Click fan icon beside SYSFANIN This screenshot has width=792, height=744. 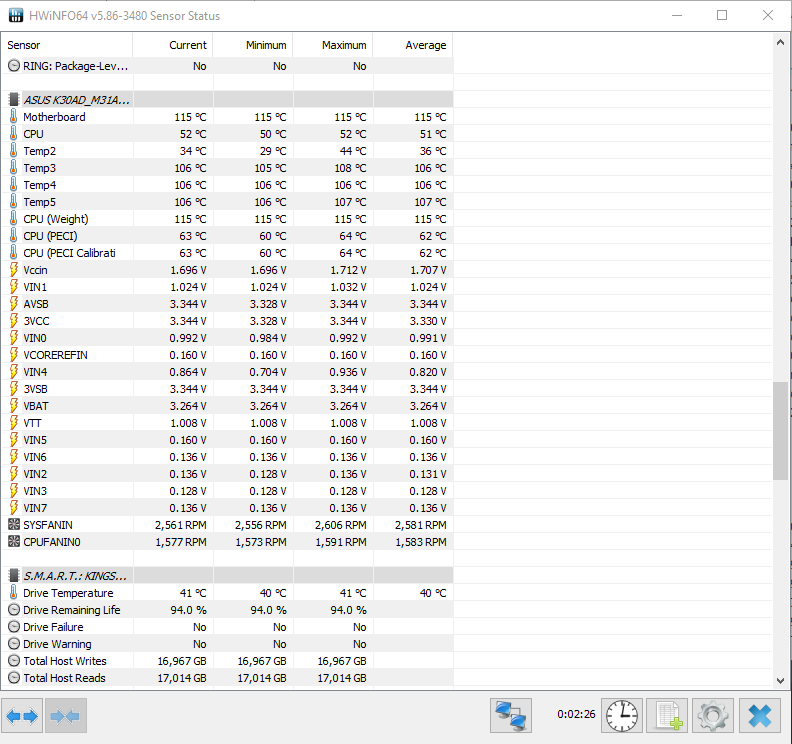click(14, 525)
